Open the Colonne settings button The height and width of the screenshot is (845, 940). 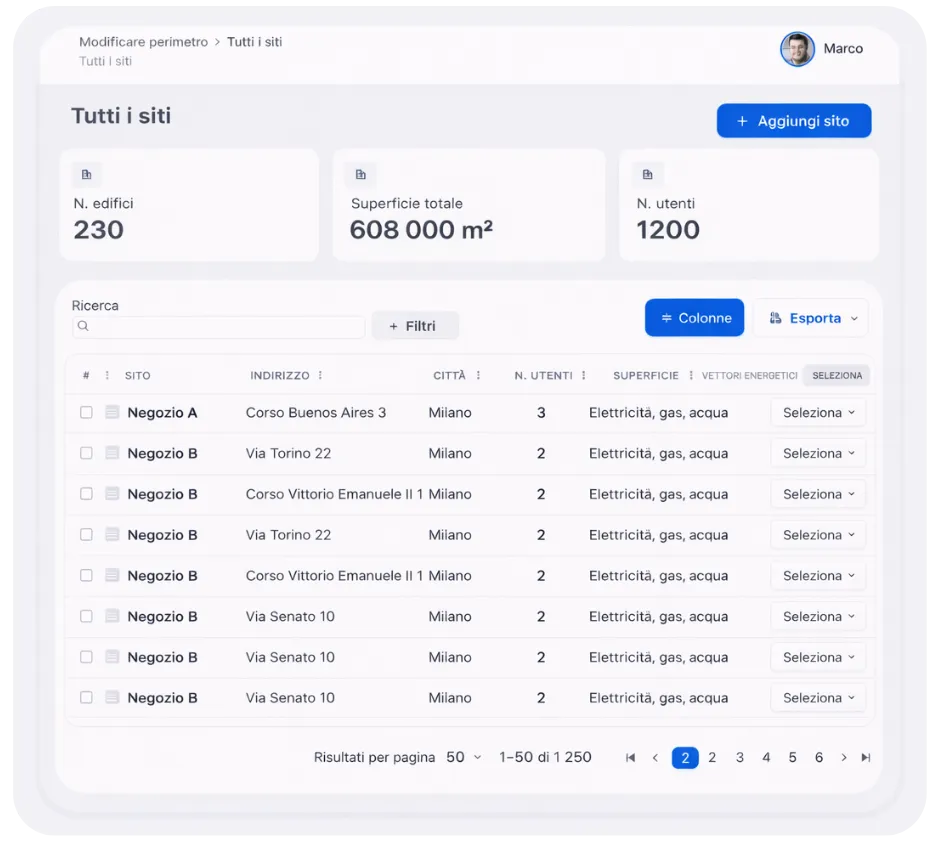point(694,318)
